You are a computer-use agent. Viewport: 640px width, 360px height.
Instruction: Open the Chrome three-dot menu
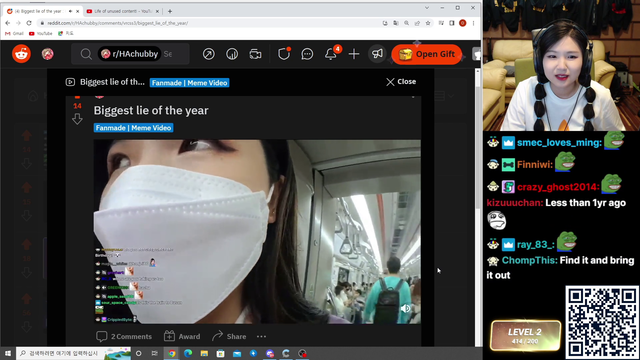pos(473,23)
